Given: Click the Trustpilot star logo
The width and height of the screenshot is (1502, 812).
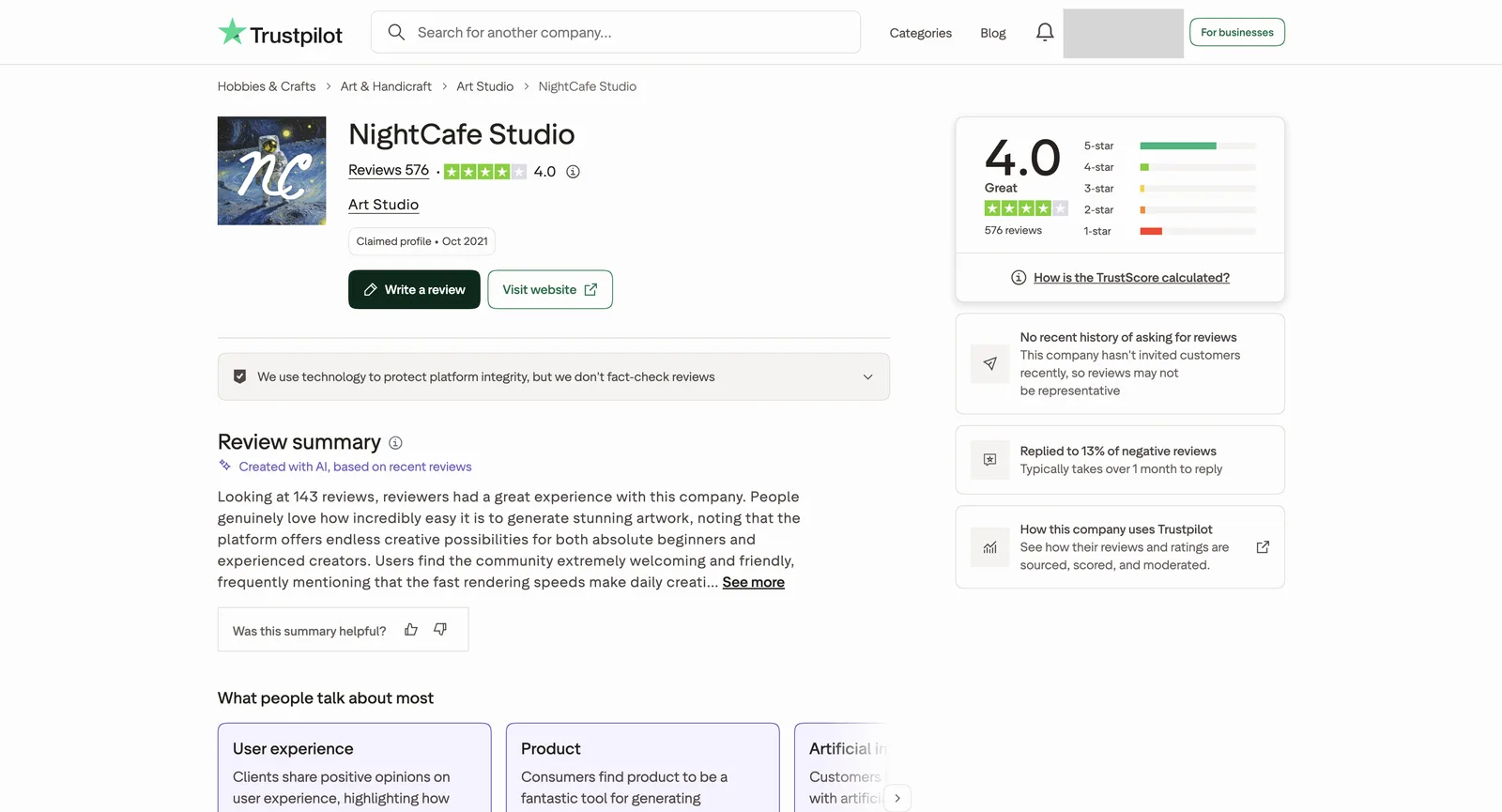Looking at the screenshot, I should click(x=232, y=32).
